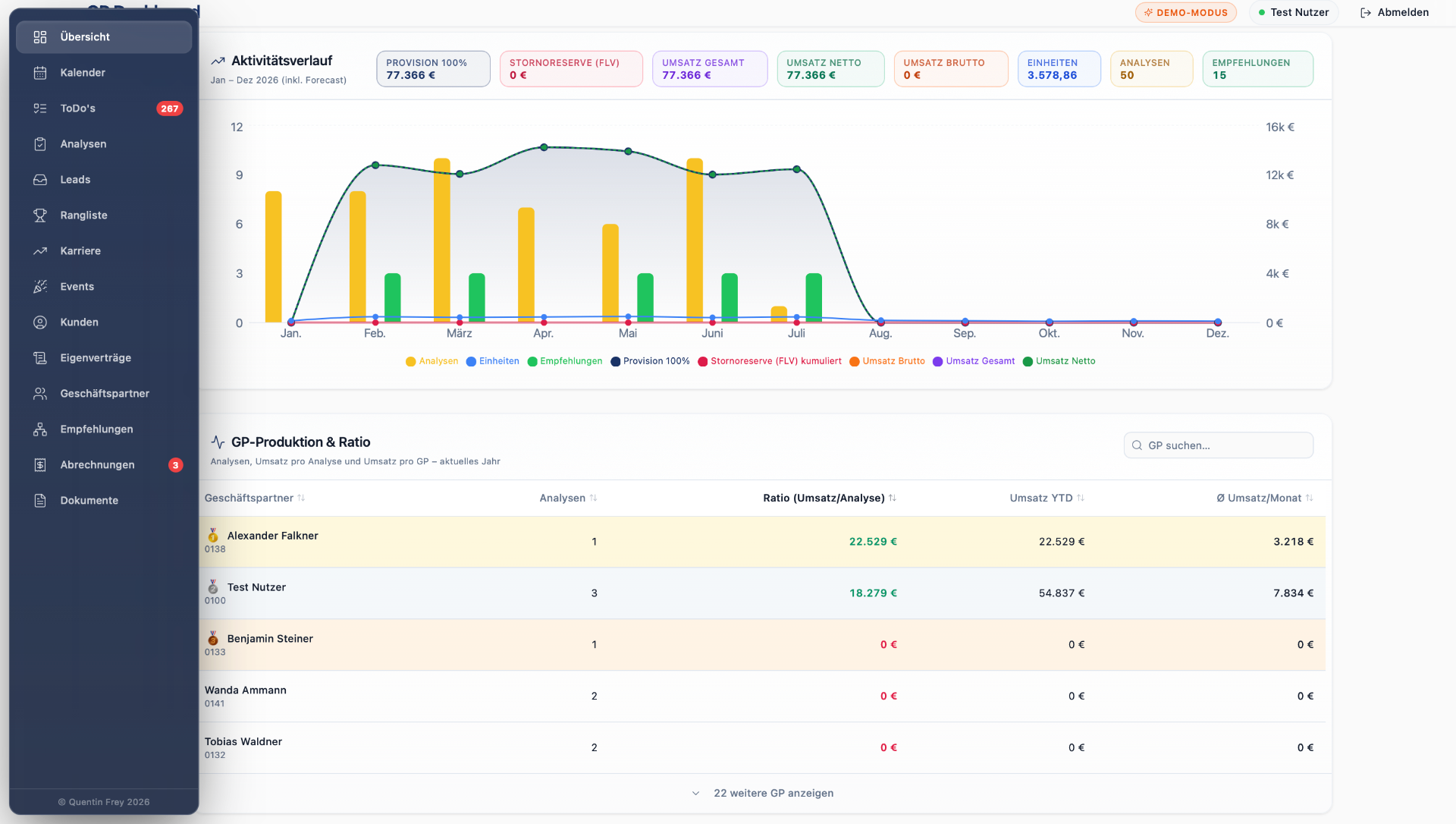The width and height of the screenshot is (1456, 824).
Task: Click the Aktivitätsverlauf trend icon
Action: [x=218, y=61]
